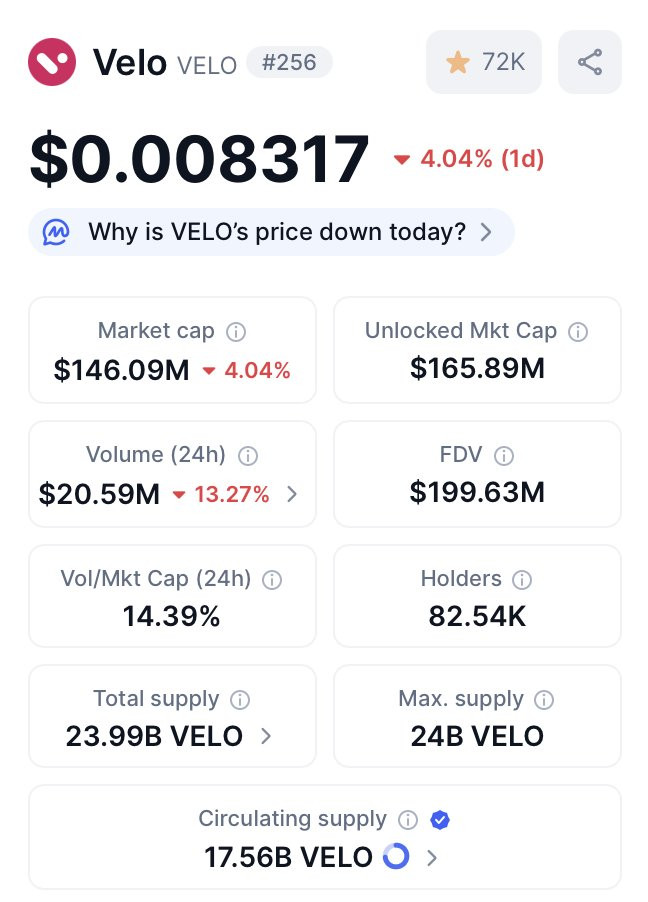Click verified blue checkmark badge
The image size is (648, 902).
pyautogui.click(x=440, y=820)
